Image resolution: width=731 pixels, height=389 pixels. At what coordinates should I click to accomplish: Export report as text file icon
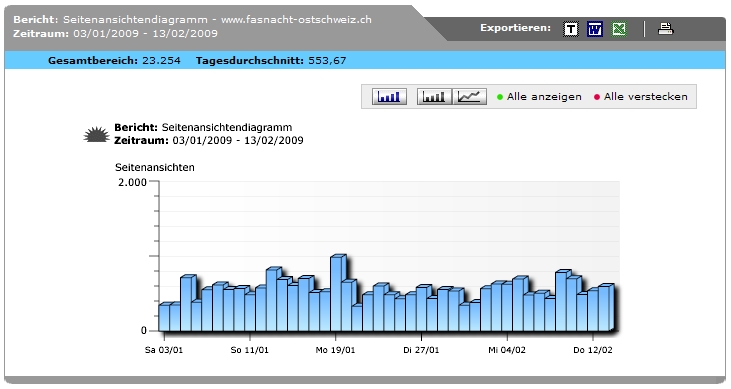point(571,29)
